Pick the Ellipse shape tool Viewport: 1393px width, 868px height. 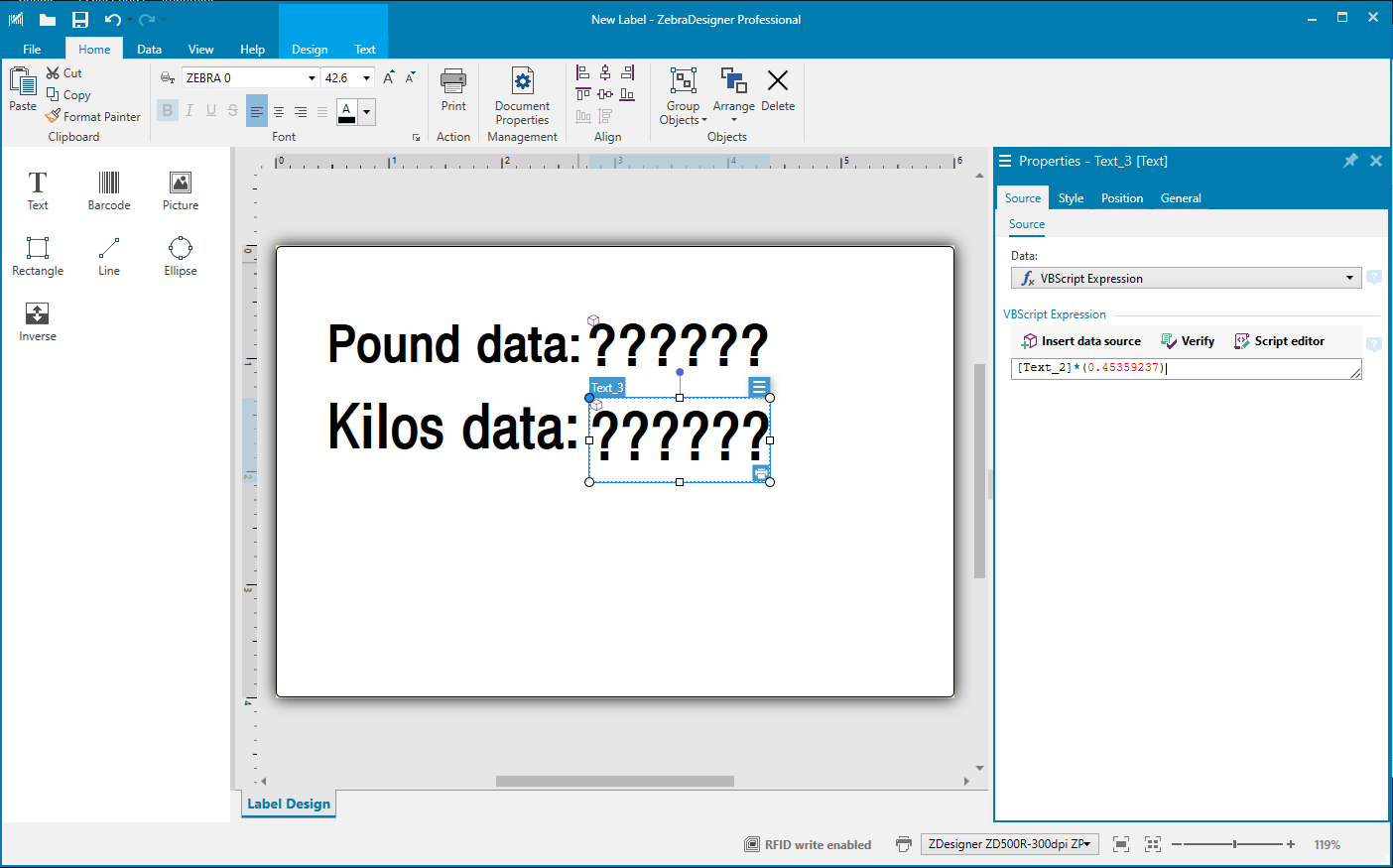point(180,256)
